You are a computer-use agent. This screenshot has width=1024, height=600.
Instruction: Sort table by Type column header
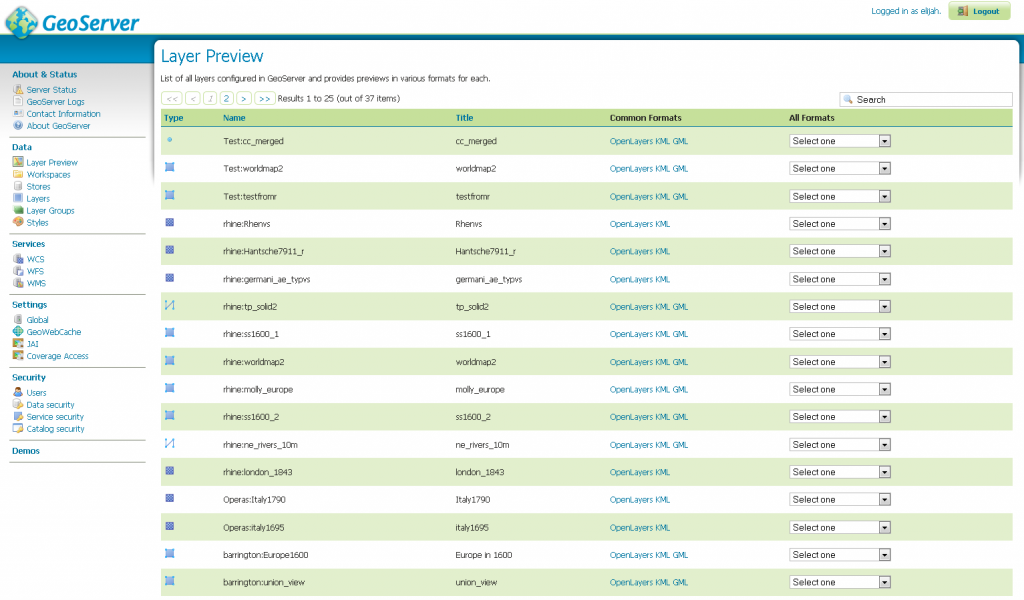(173, 118)
